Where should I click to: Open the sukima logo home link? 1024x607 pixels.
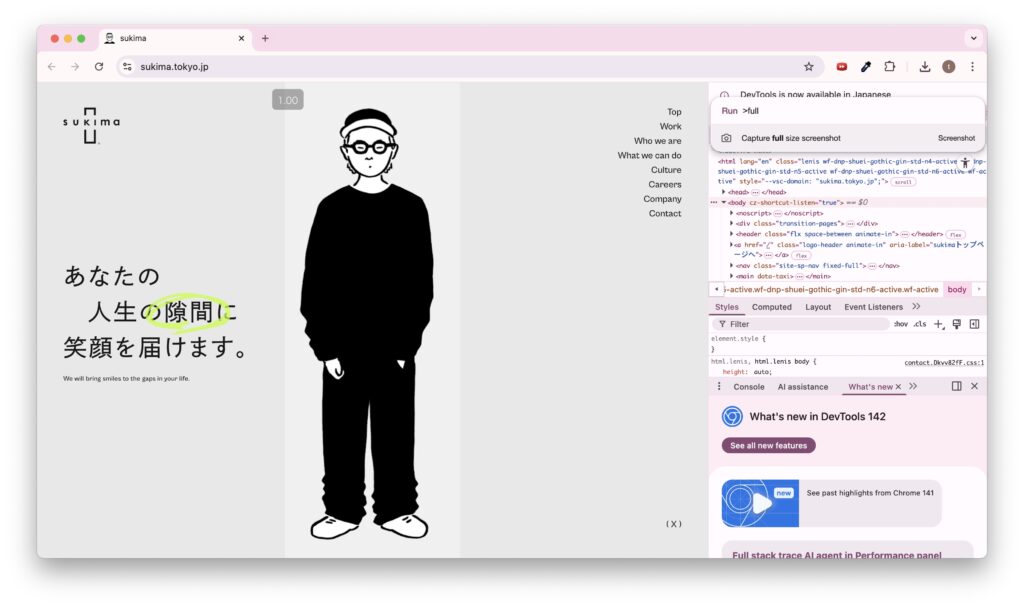tap(91, 125)
